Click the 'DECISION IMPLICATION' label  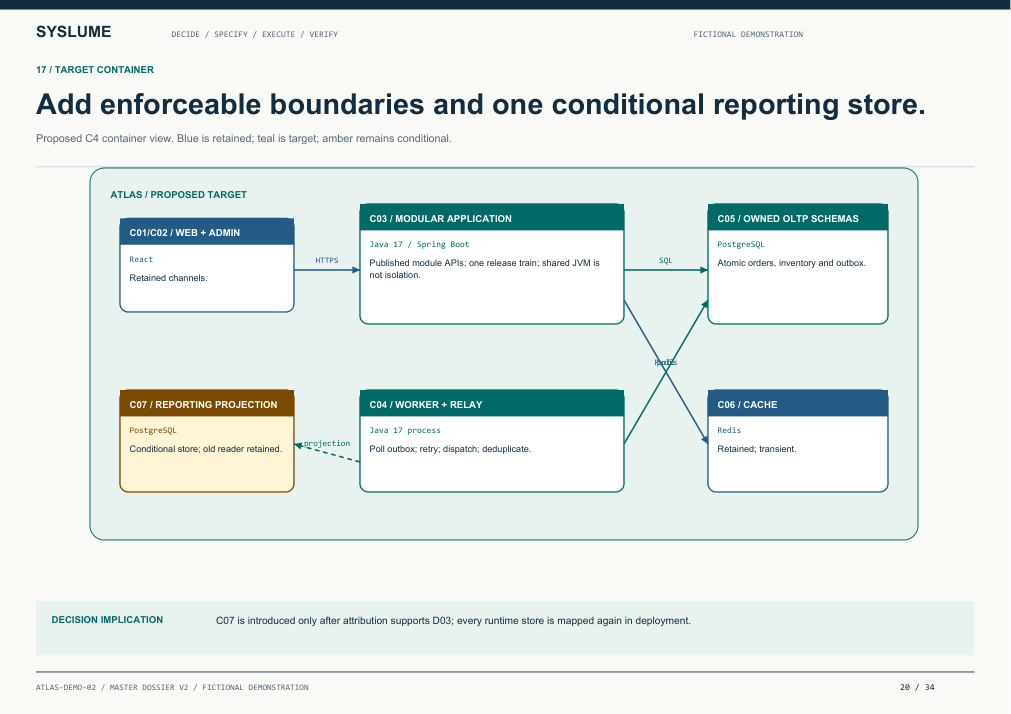pos(107,620)
